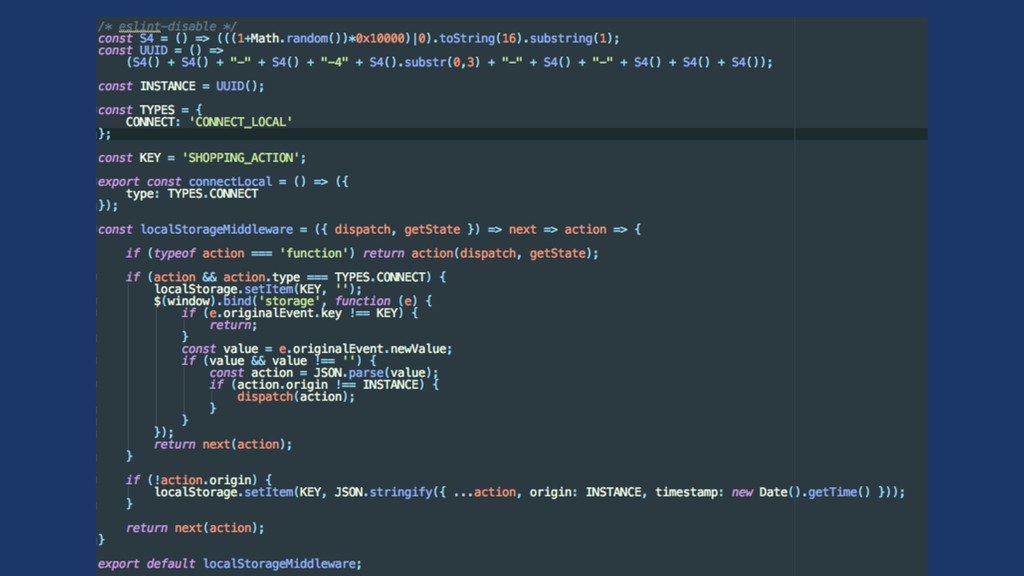Screen dimensions: 1024x576
Task: Click 'export default localStorageMiddleware;' line
Action: [x=230, y=564]
